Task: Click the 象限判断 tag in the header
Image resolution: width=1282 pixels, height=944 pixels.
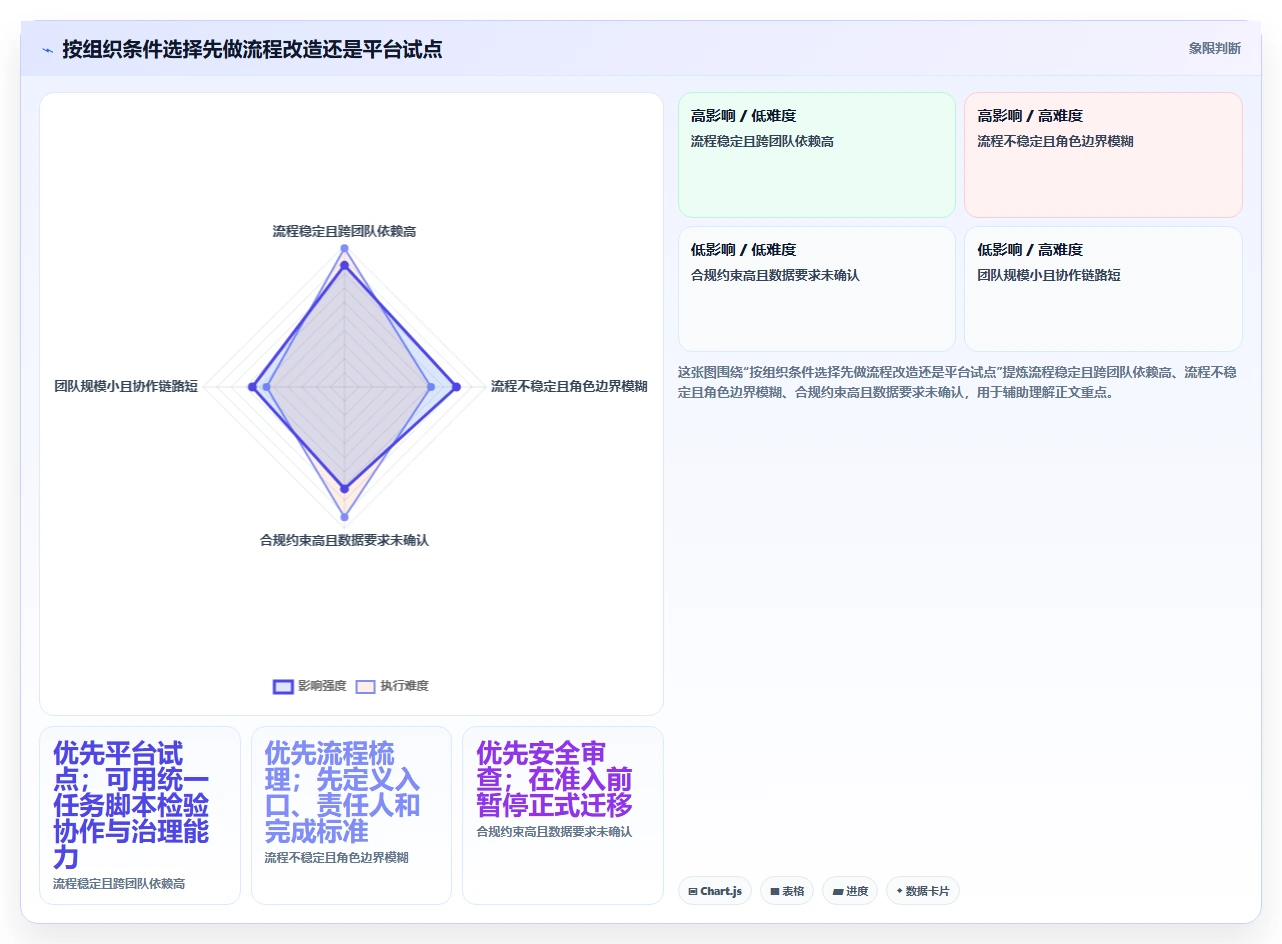Action: coord(1214,48)
